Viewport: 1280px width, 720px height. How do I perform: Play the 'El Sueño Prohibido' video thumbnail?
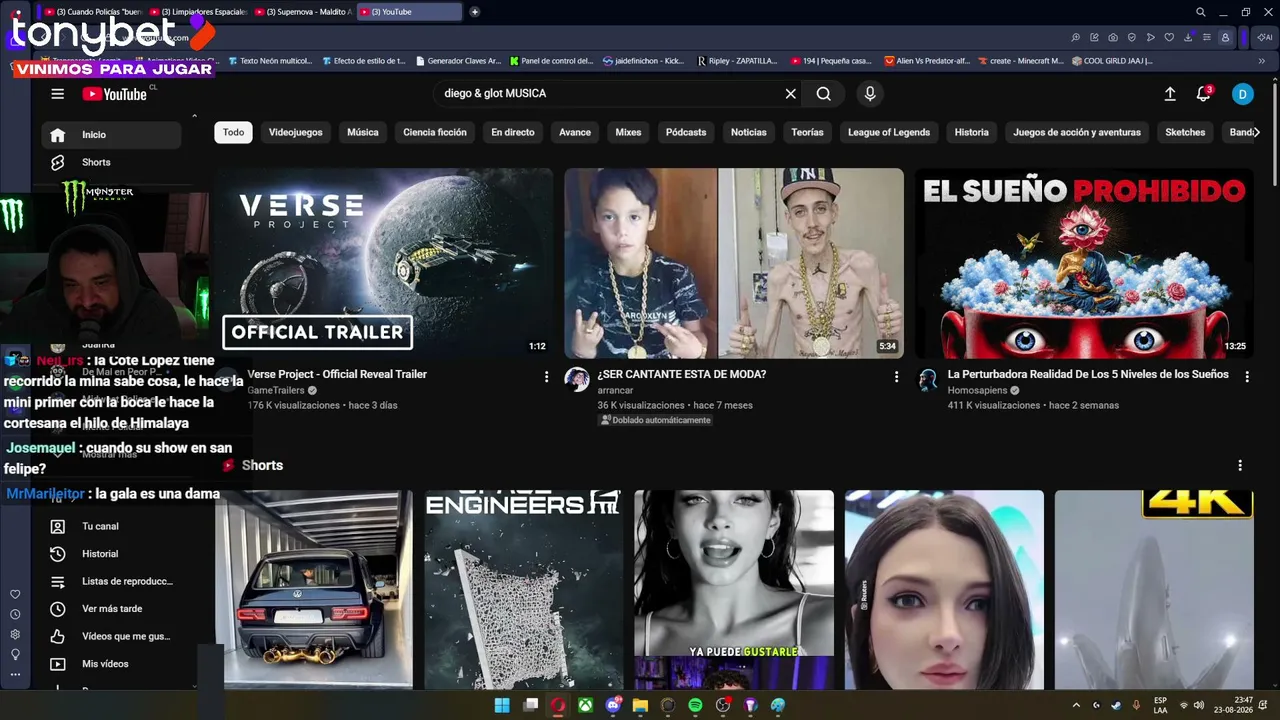1084,263
